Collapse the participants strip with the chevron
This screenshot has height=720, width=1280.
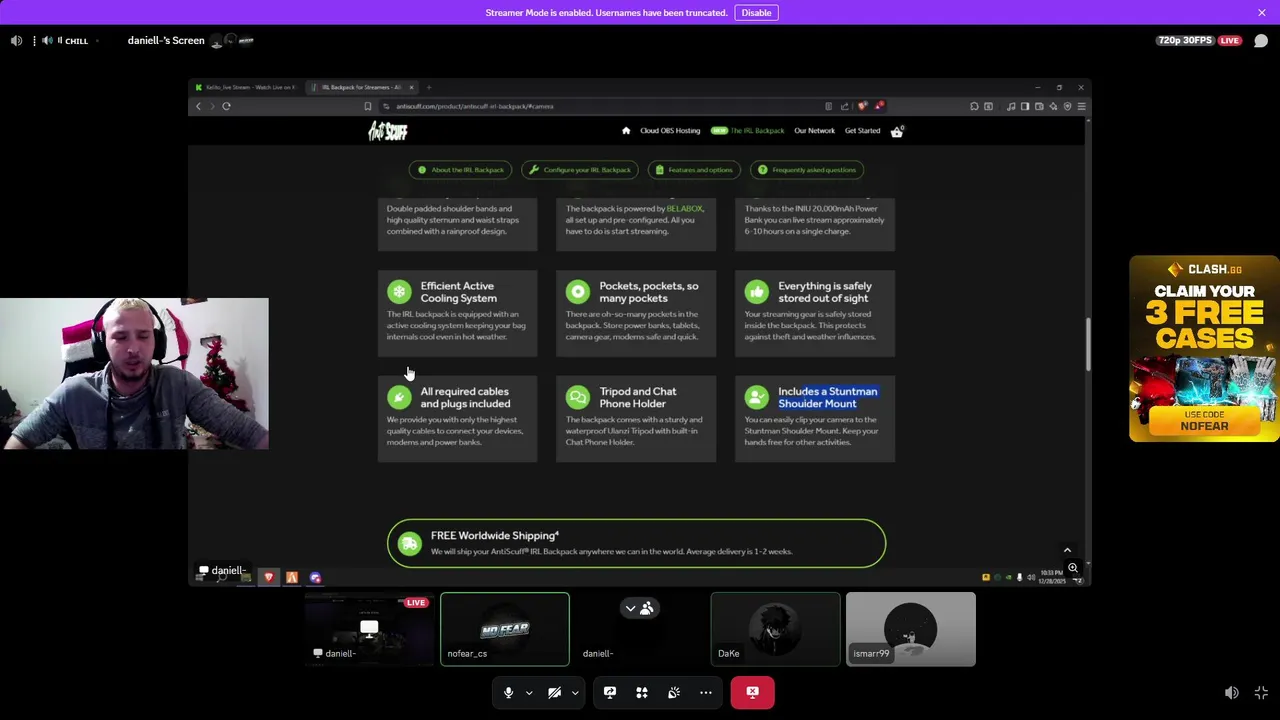pyautogui.click(x=630, y=608)
